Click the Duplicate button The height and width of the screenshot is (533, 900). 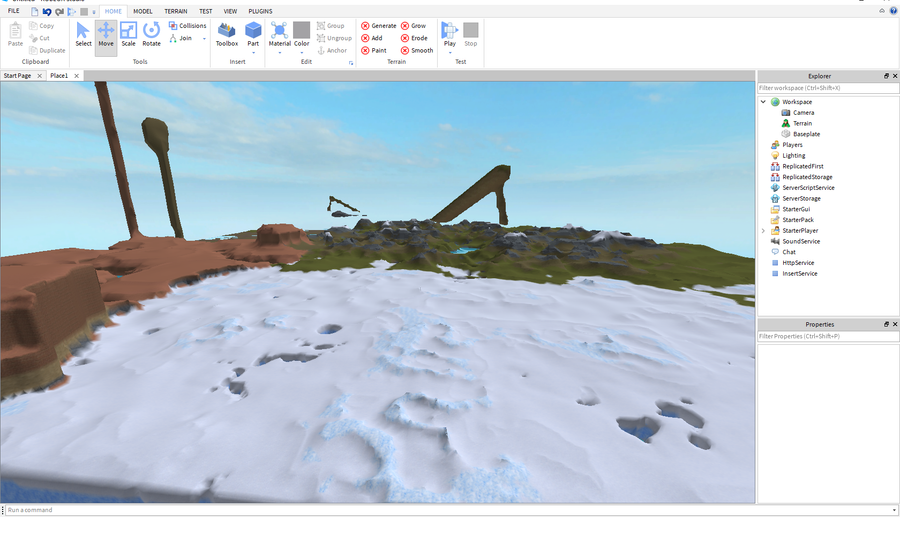tap(47, 50)
